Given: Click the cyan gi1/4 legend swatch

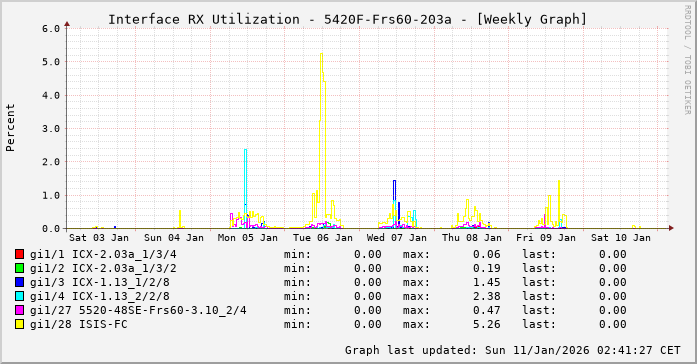Looking at the screenshot, I should point(19,296).
